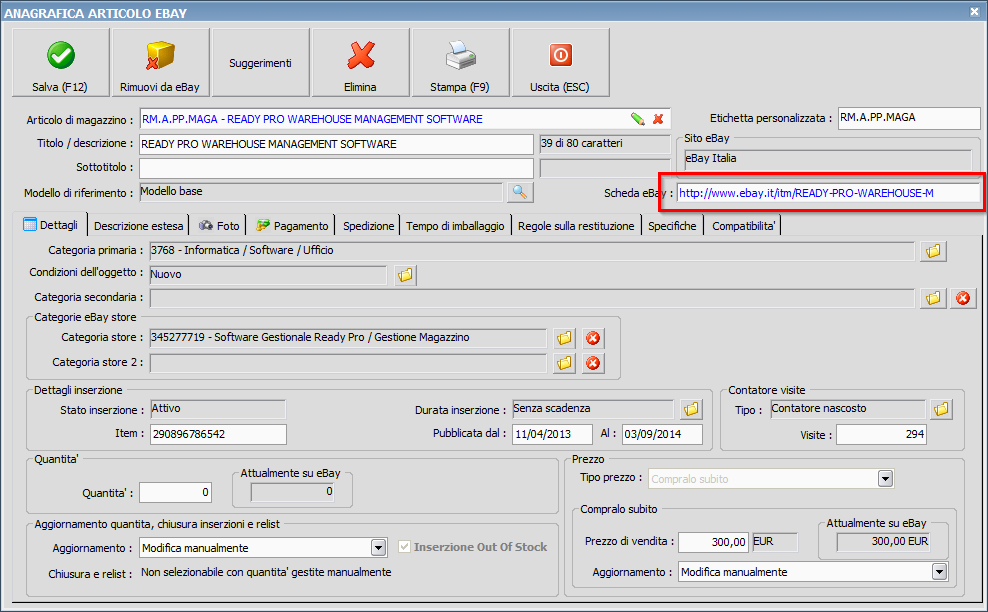Click the red X in Articolo di magazzino
The height and width of the screenshot is (612, 988).
[x=658, y=119]
